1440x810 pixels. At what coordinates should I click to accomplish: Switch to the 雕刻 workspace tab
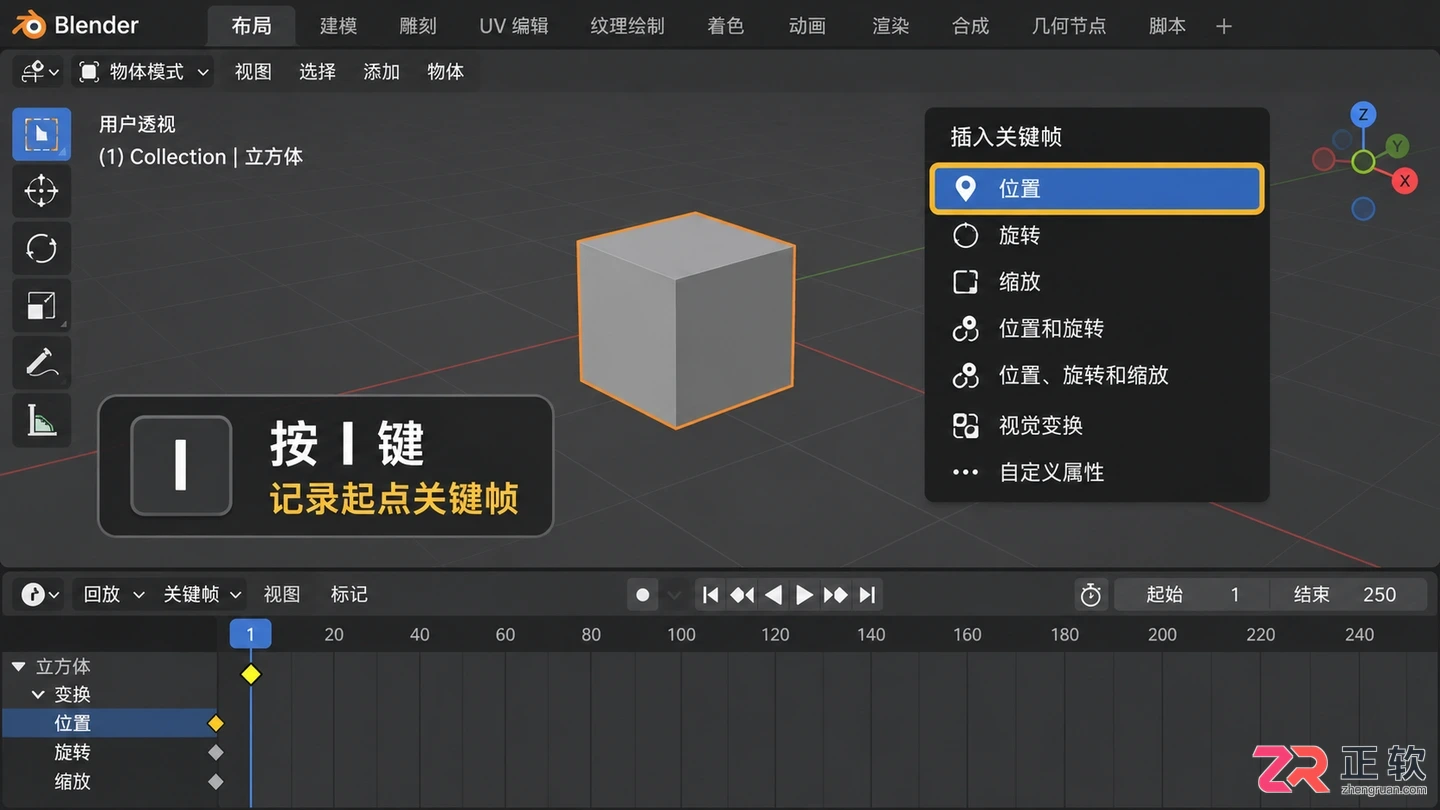(x=418, y=26)
